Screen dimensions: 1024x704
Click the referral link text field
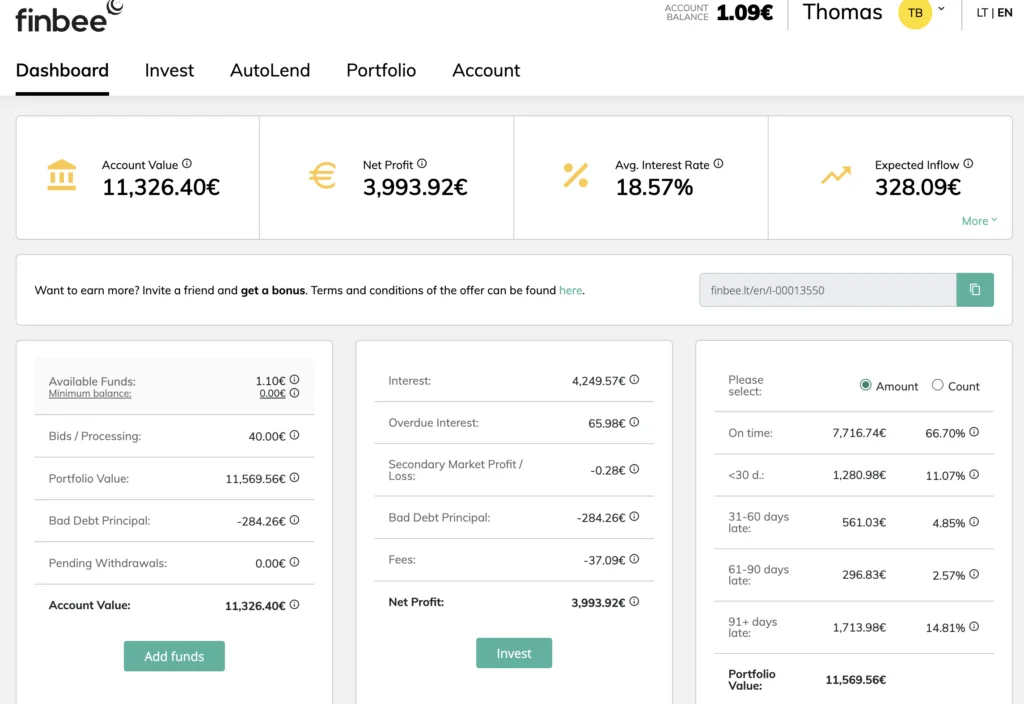(826, 290)
